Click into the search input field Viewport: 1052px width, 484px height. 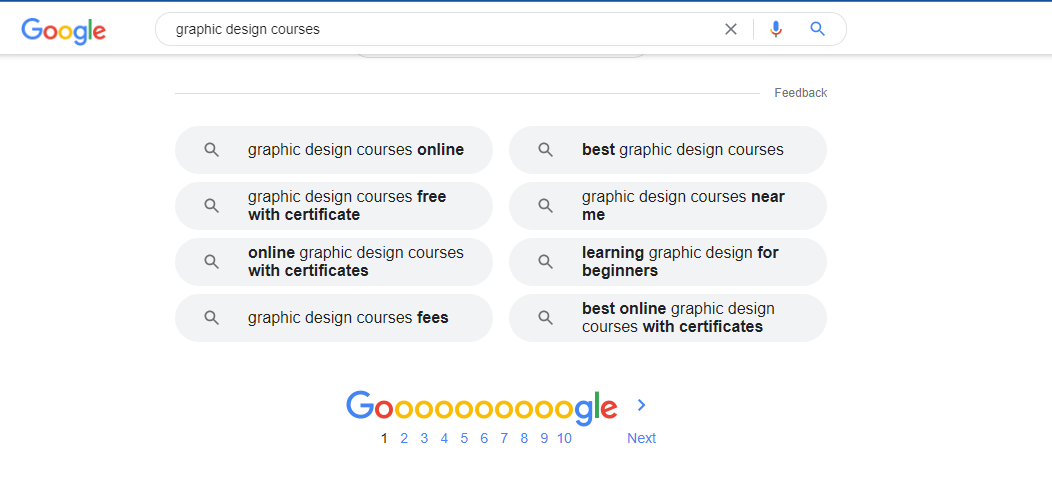tap(440, 29)
